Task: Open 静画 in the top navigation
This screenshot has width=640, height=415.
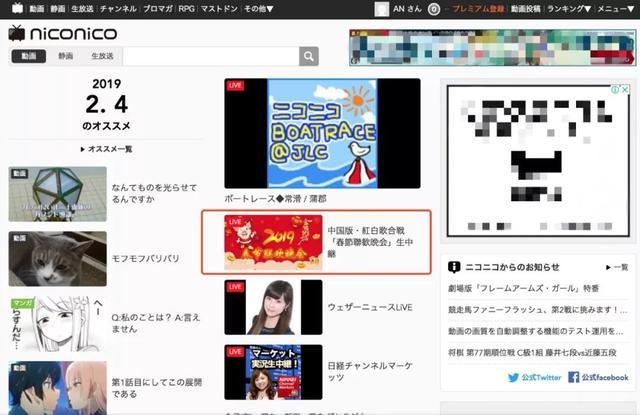Action: [x=58, y=9]
